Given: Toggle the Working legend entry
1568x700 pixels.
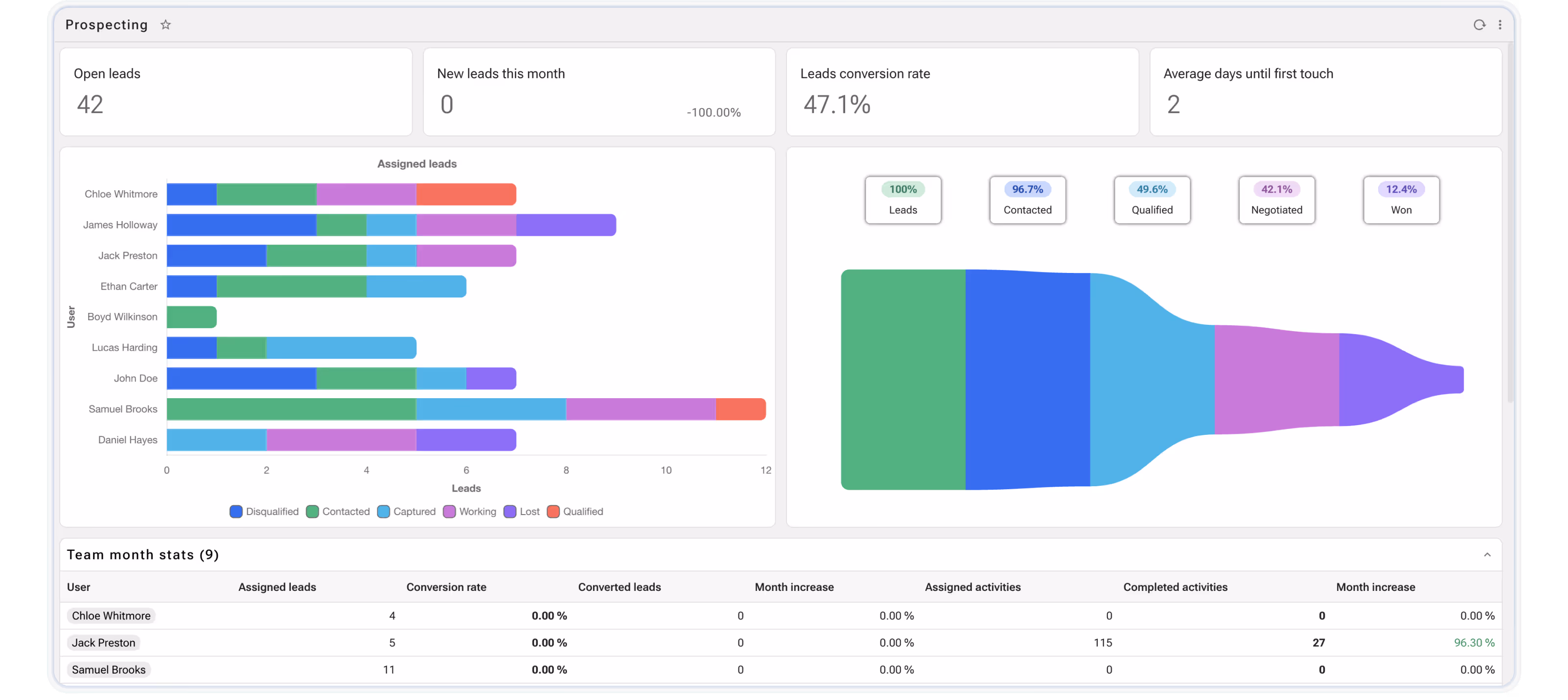Looking at the screenshot, I should pyautogui.click(x=469, y=512).
